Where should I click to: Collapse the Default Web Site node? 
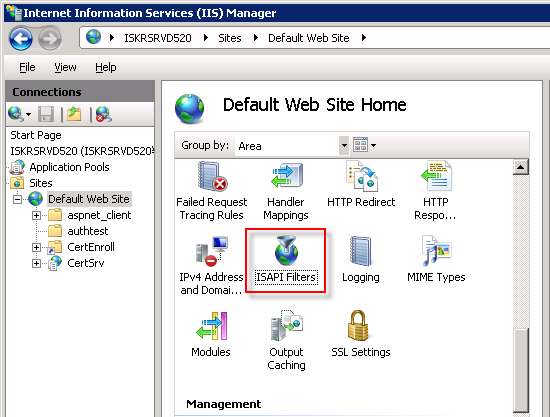(x=17, y=199)
